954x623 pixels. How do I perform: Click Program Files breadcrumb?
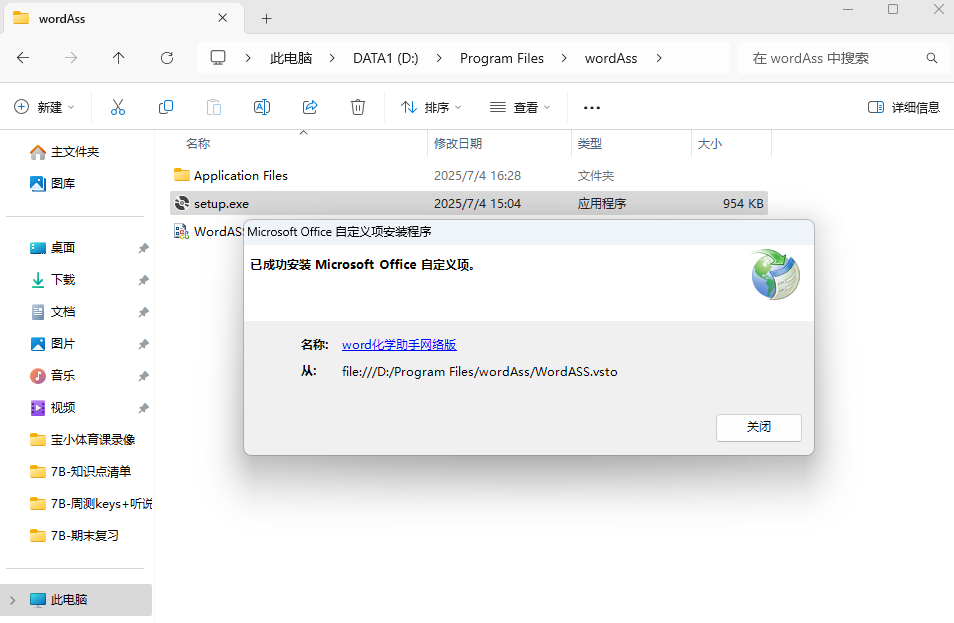(x=502, y=58)
